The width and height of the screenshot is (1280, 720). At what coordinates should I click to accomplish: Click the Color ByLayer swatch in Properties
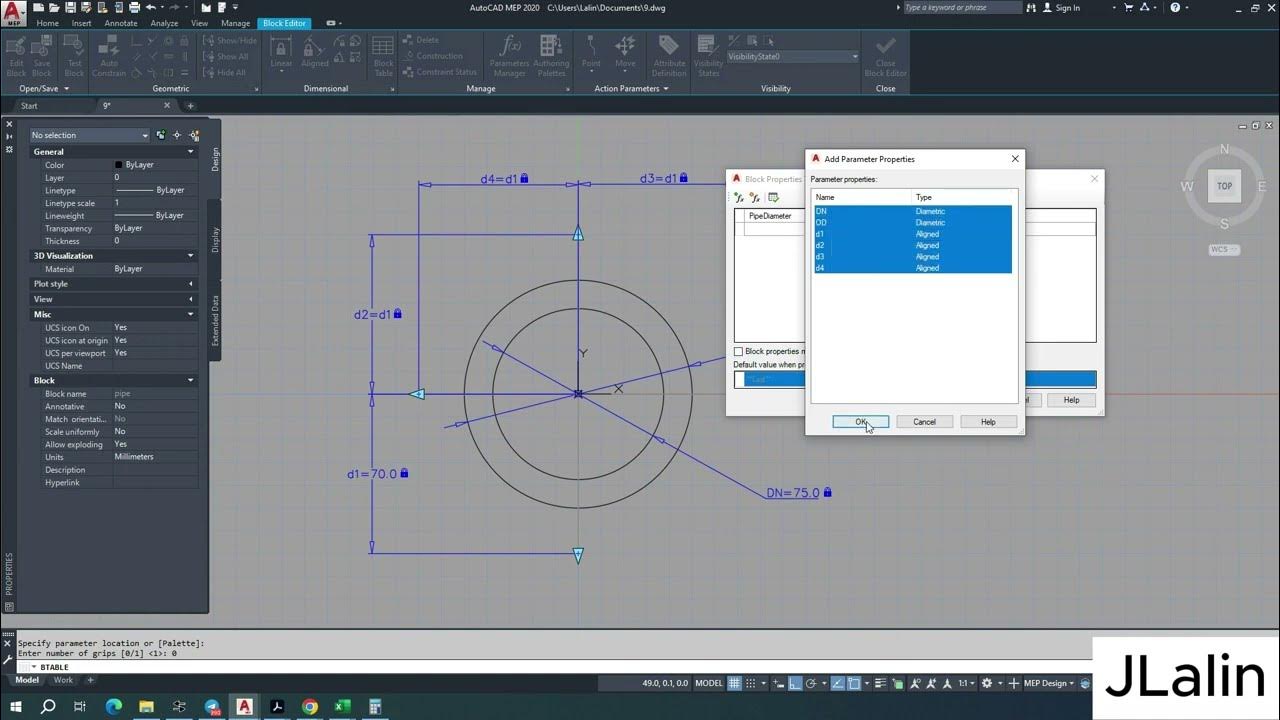(x=119, y=165)
